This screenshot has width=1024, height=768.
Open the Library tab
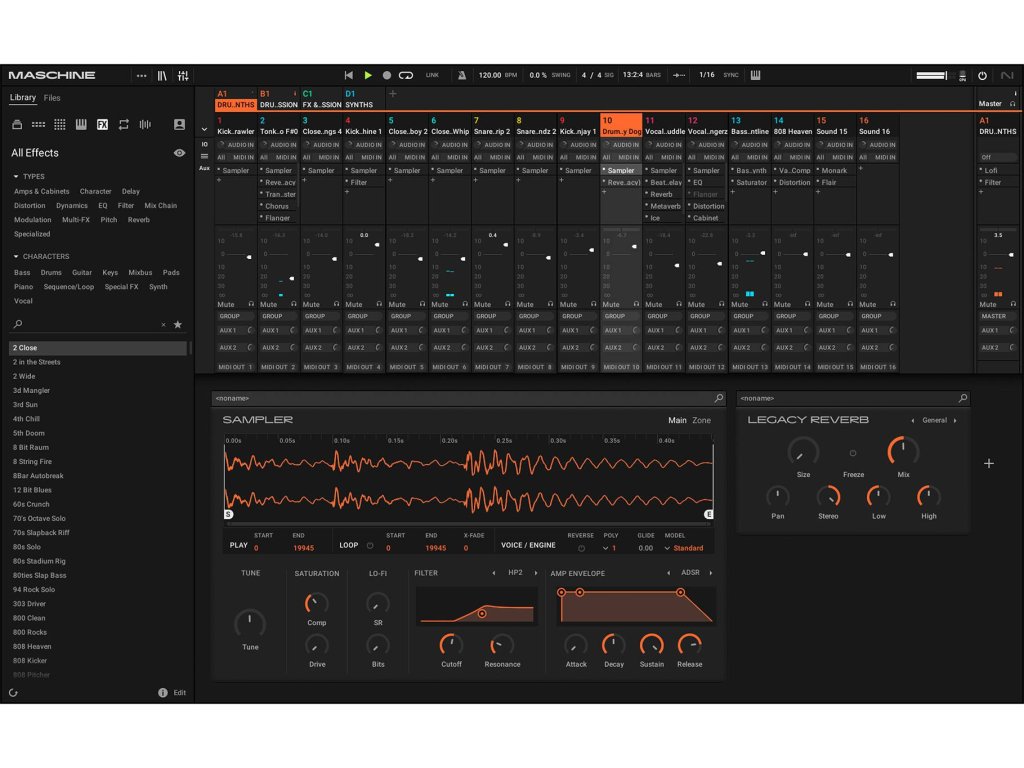click(x=23, y=97)
